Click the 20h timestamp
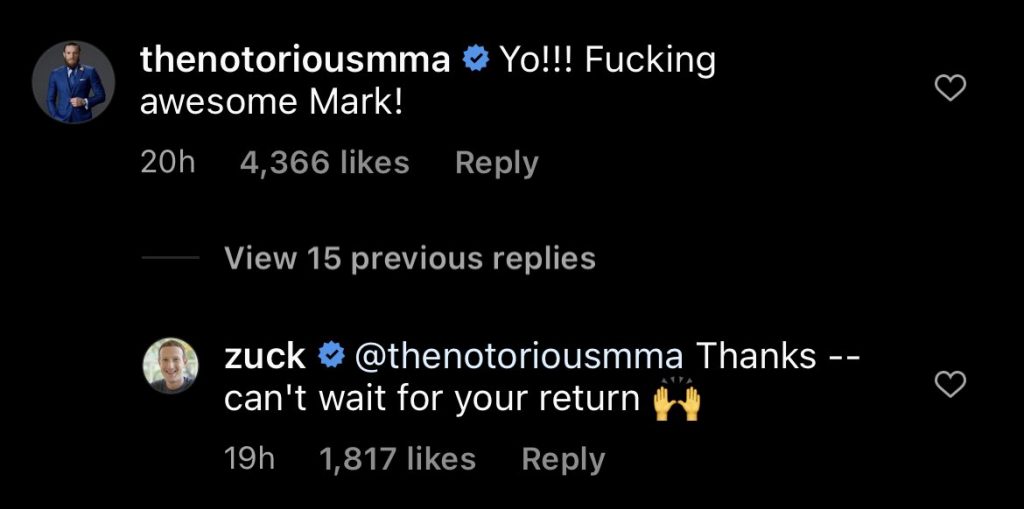 [x=168, y=163]
